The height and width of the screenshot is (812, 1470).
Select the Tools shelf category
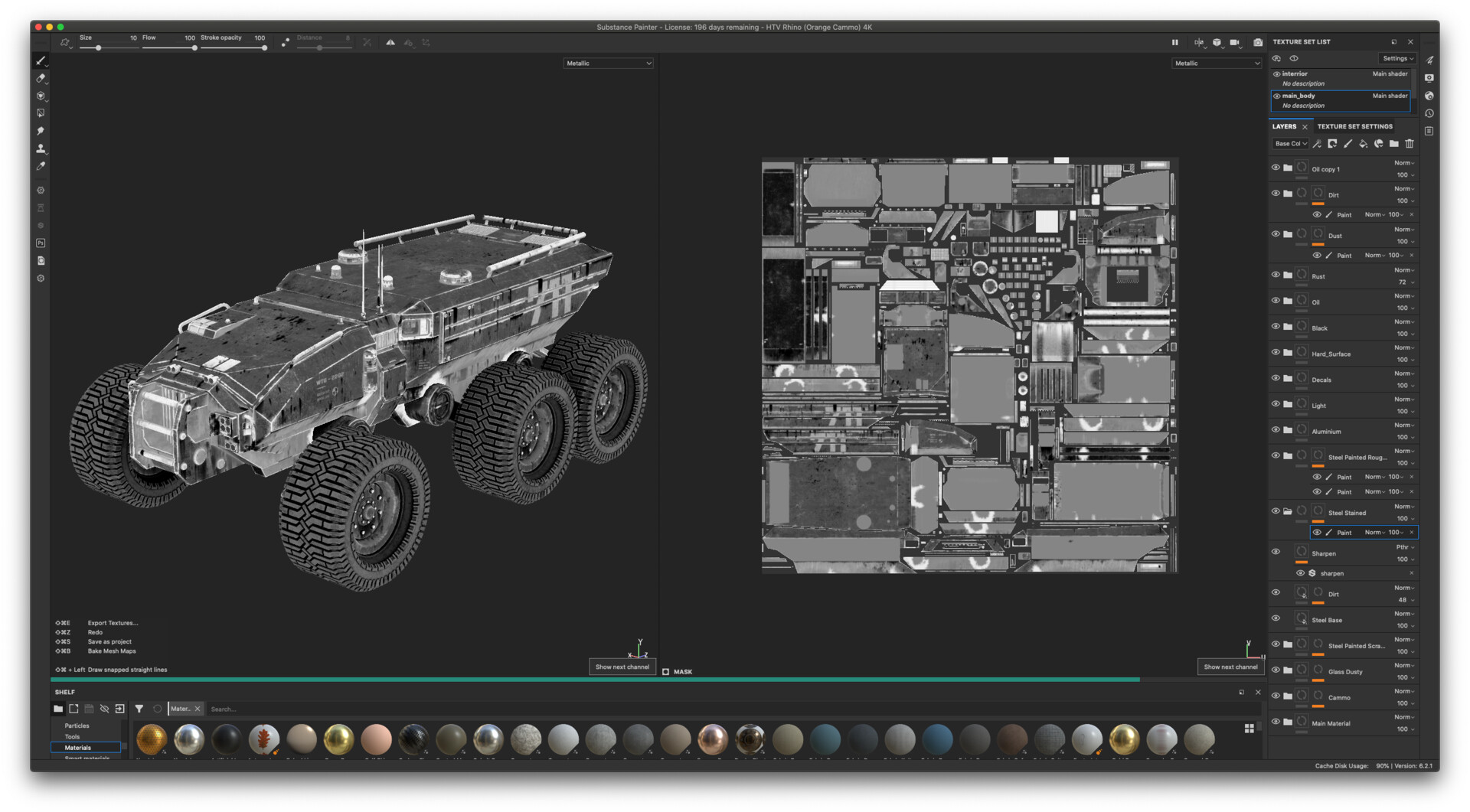(72, 737)
